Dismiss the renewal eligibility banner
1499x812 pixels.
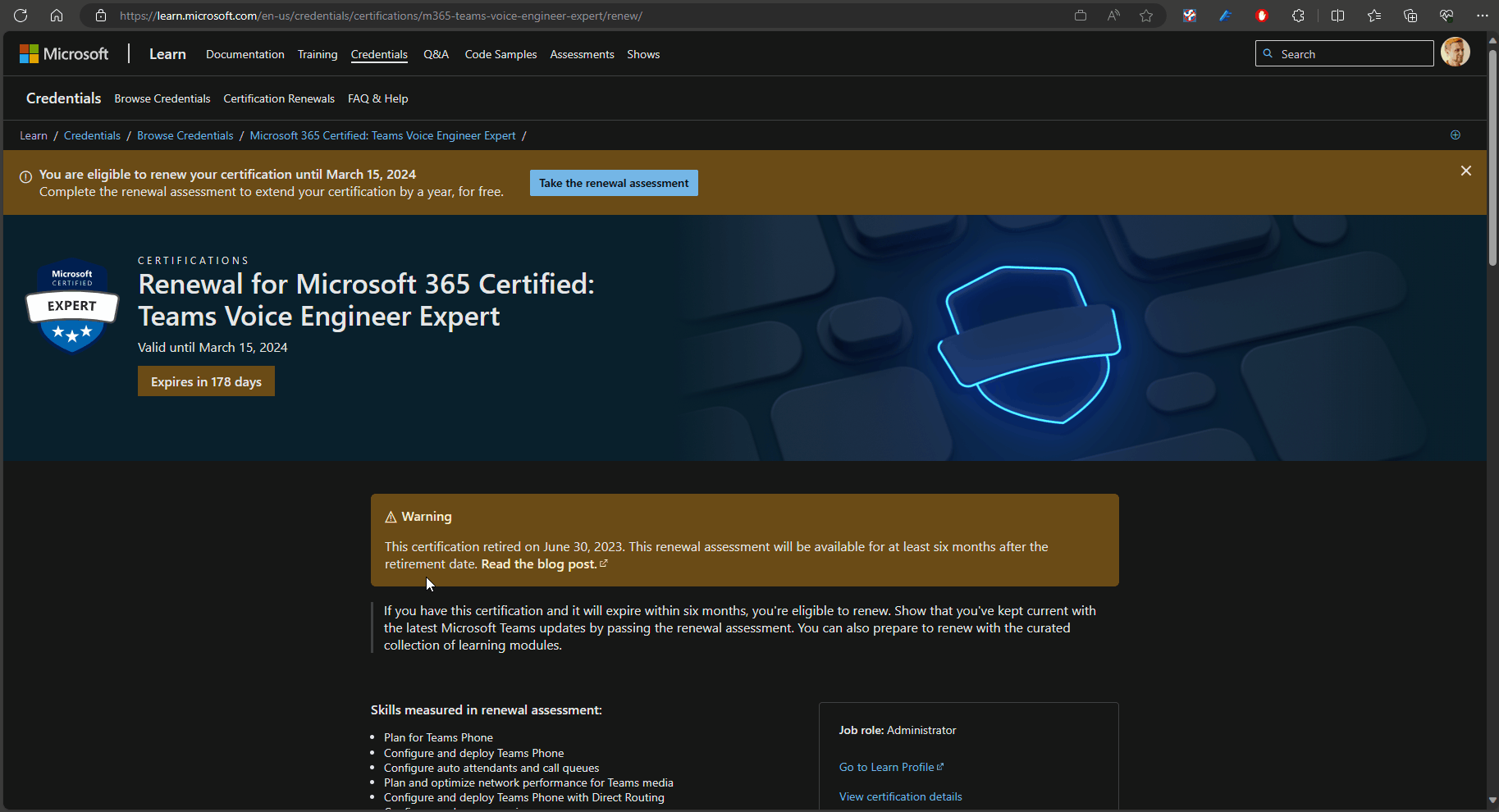point(1465,171)
